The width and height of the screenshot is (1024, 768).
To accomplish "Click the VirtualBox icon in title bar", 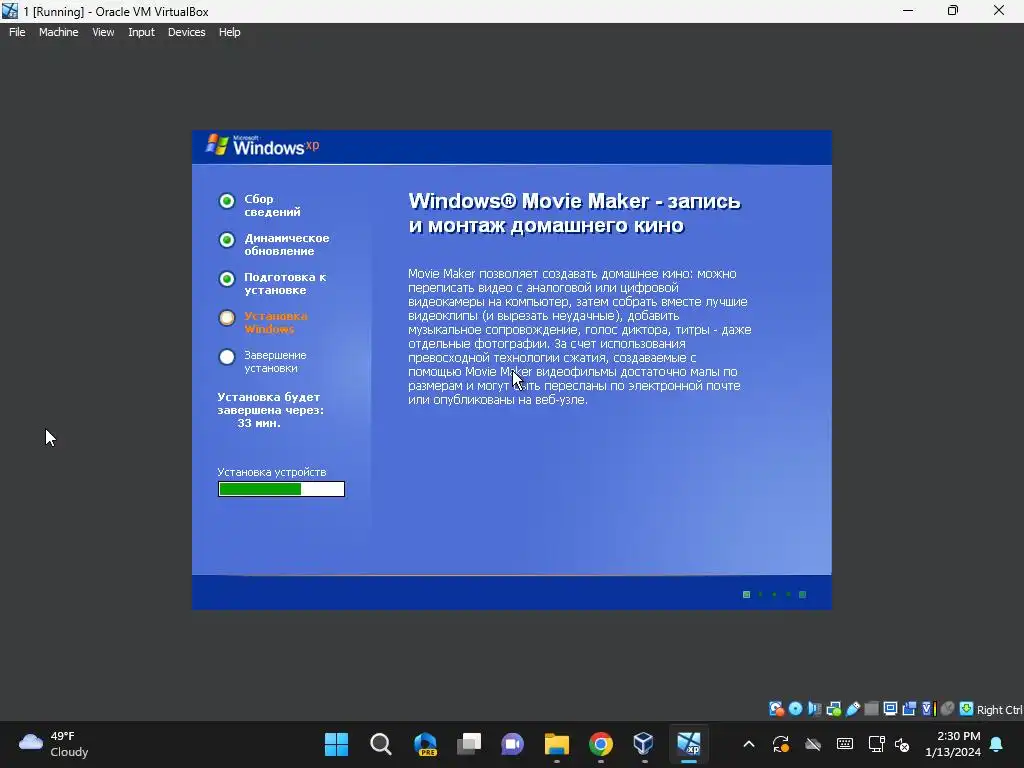I will coord(10,11).
